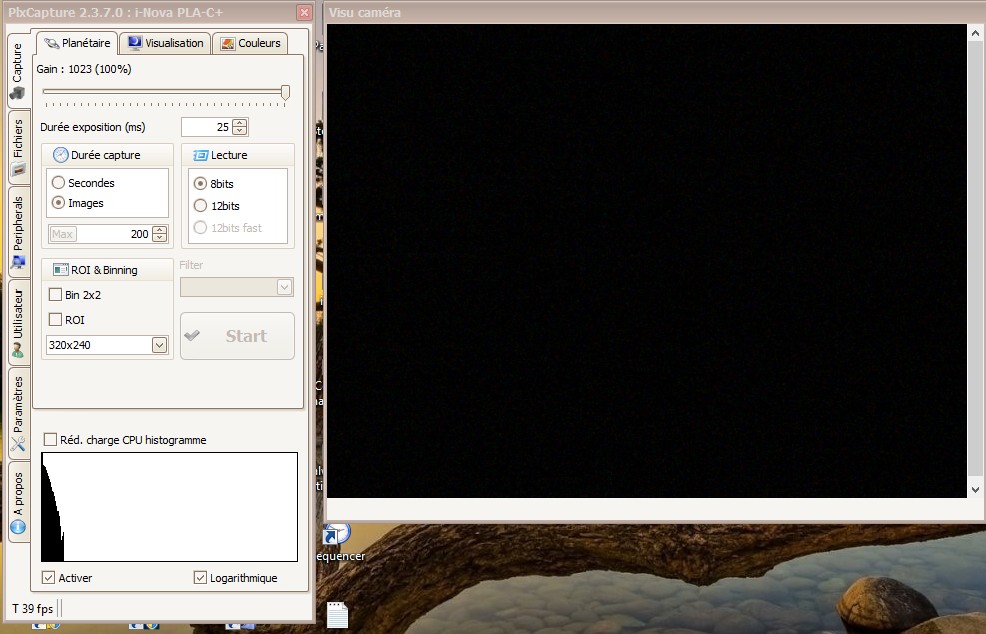Screen dimensions: 986x634
Task: Click the planet icon on Planétaire tab
Action: click(x=52, y=43)
